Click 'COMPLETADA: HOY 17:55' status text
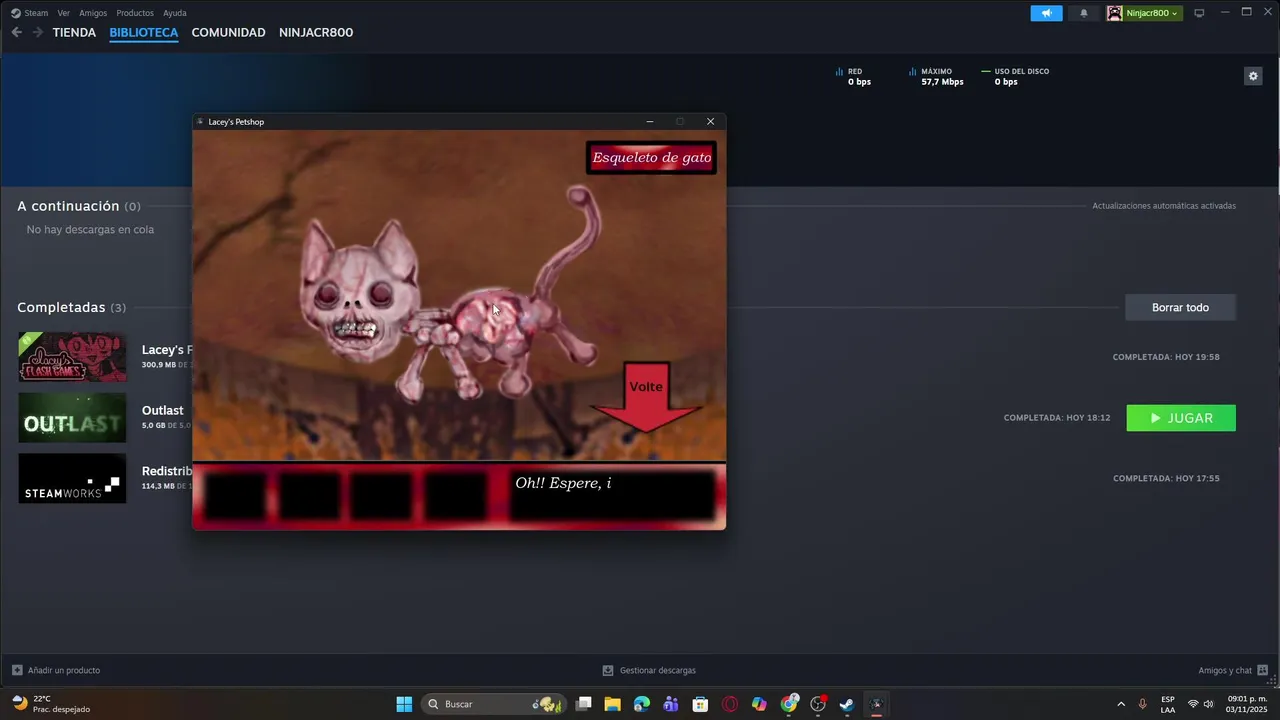This screenshot has width=1280, height=720. (x=1166, y=478)
